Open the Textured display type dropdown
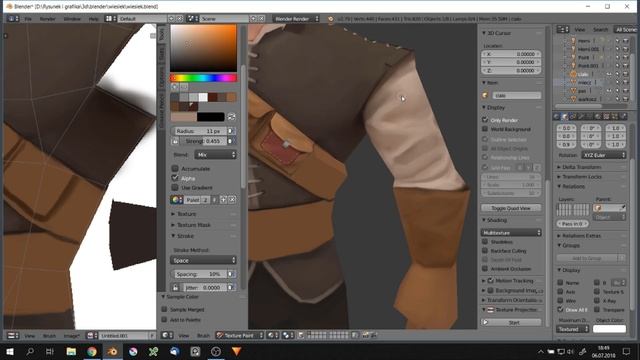 [572, 329]
